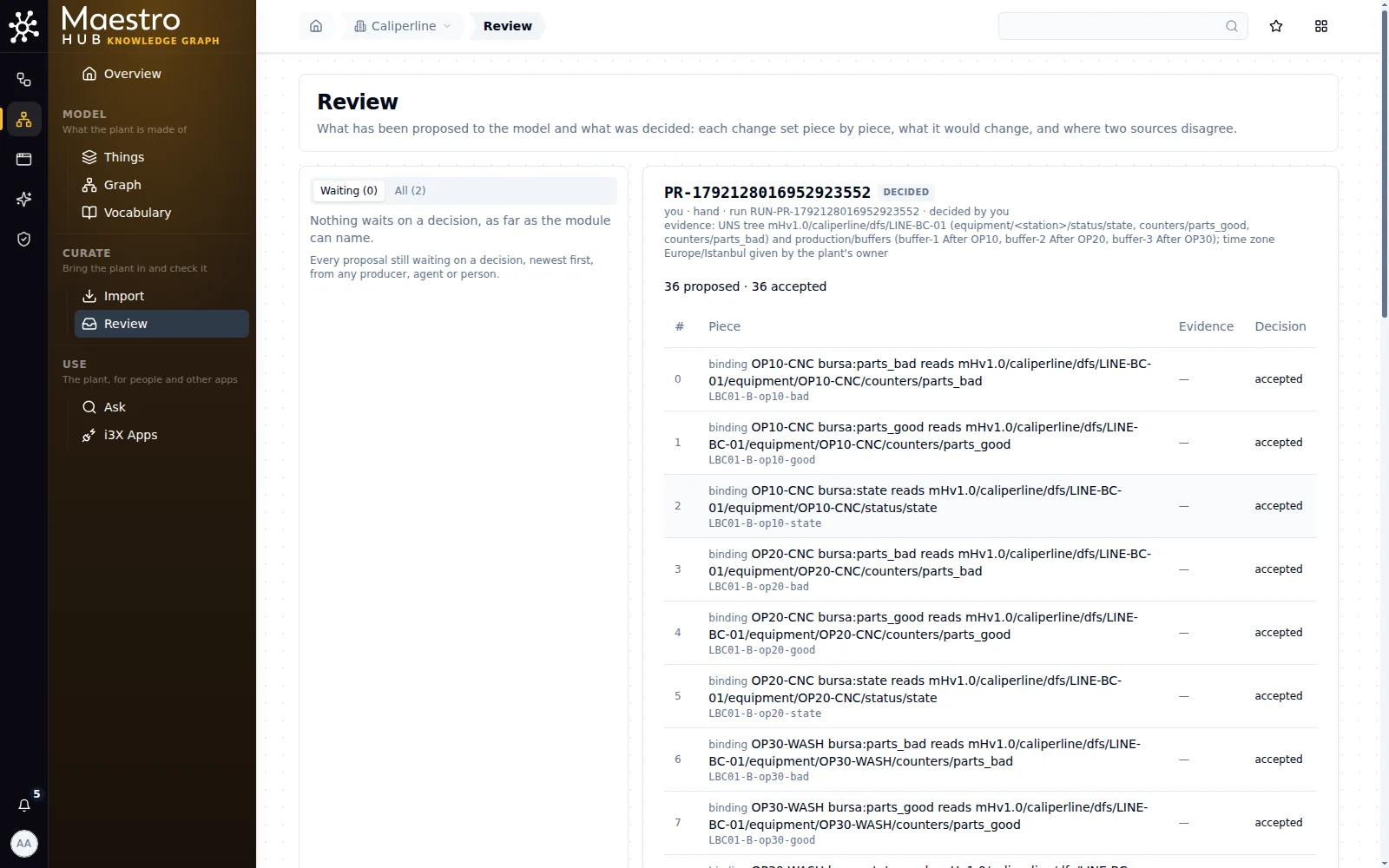Open Overview in sidebar
Viewport: 1389px width, 868px height.
pos(161,74)
